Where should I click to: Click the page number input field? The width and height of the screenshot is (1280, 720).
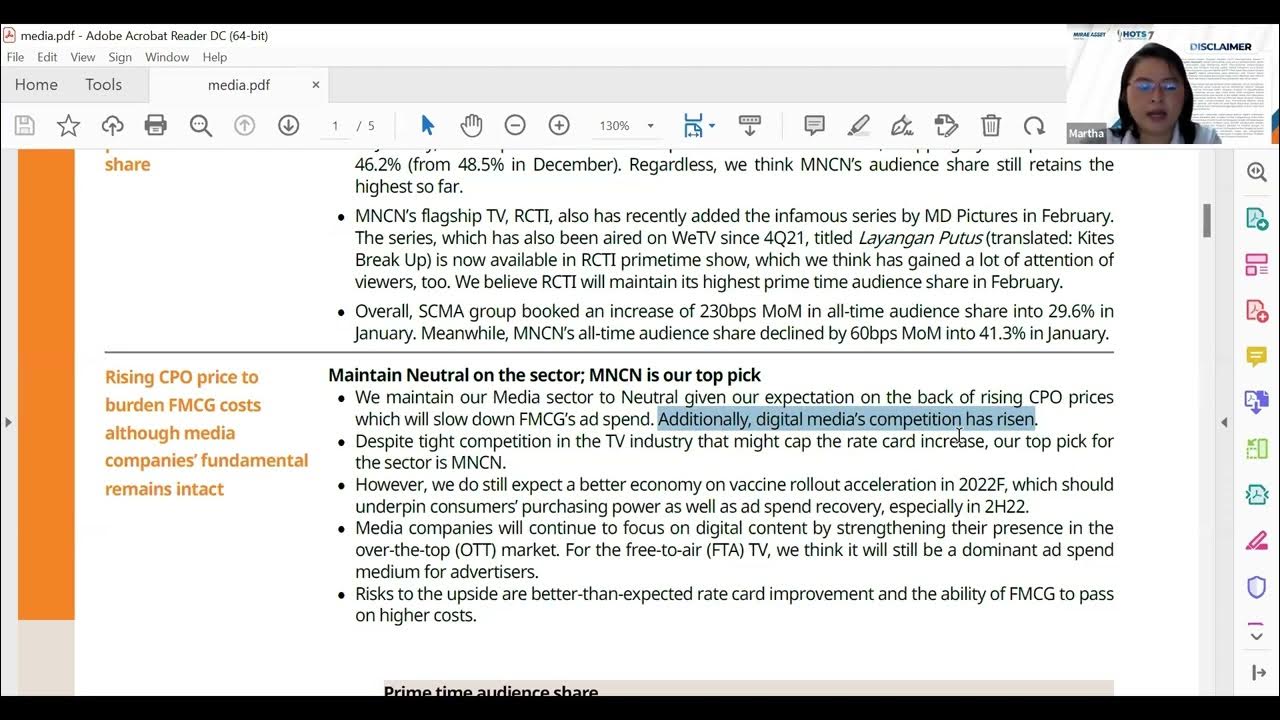click(x=335, y=126)
